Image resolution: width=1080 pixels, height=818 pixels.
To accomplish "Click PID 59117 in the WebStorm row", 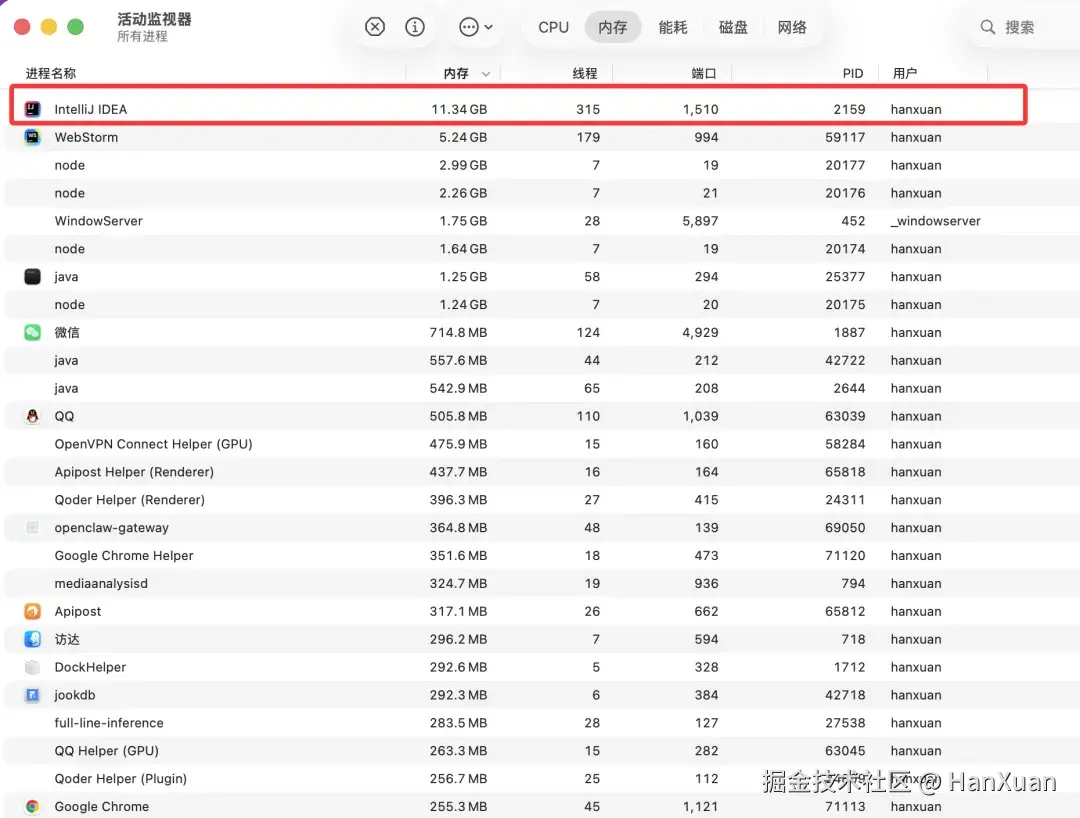I will click(x=845, y=137).
